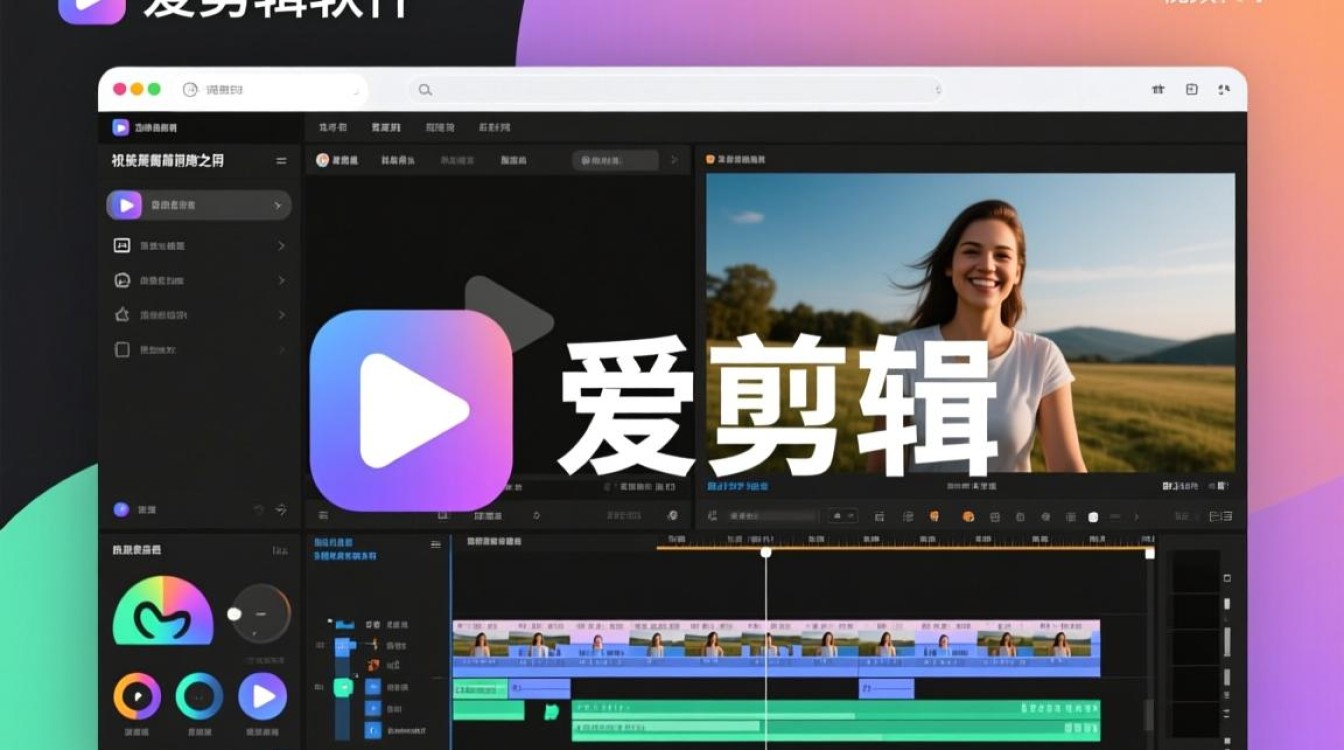Click the teal ring button in the color panel

[200, 696]
